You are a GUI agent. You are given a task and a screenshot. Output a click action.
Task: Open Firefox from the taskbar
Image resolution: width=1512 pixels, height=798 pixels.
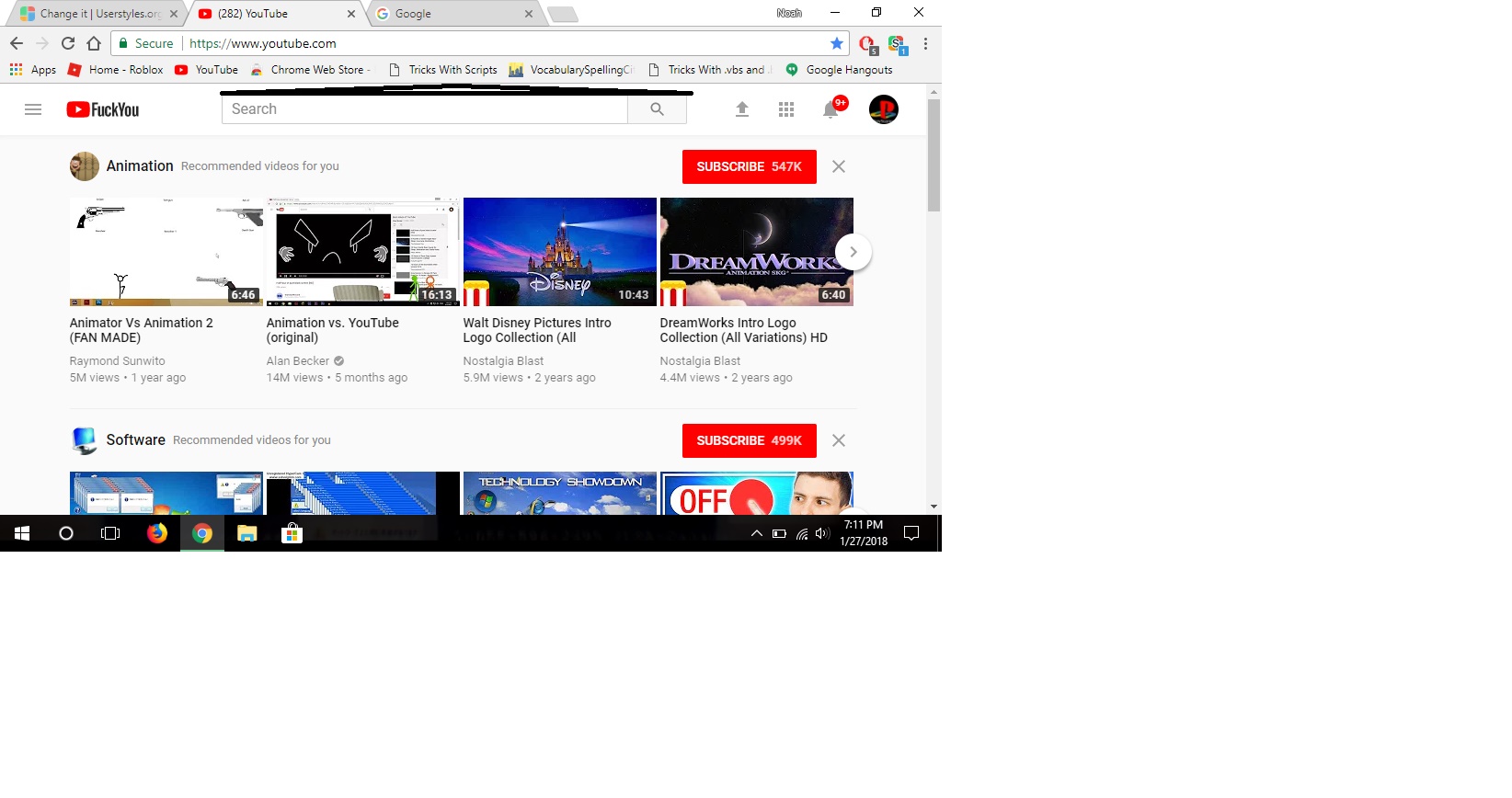[x=157, y=533]
